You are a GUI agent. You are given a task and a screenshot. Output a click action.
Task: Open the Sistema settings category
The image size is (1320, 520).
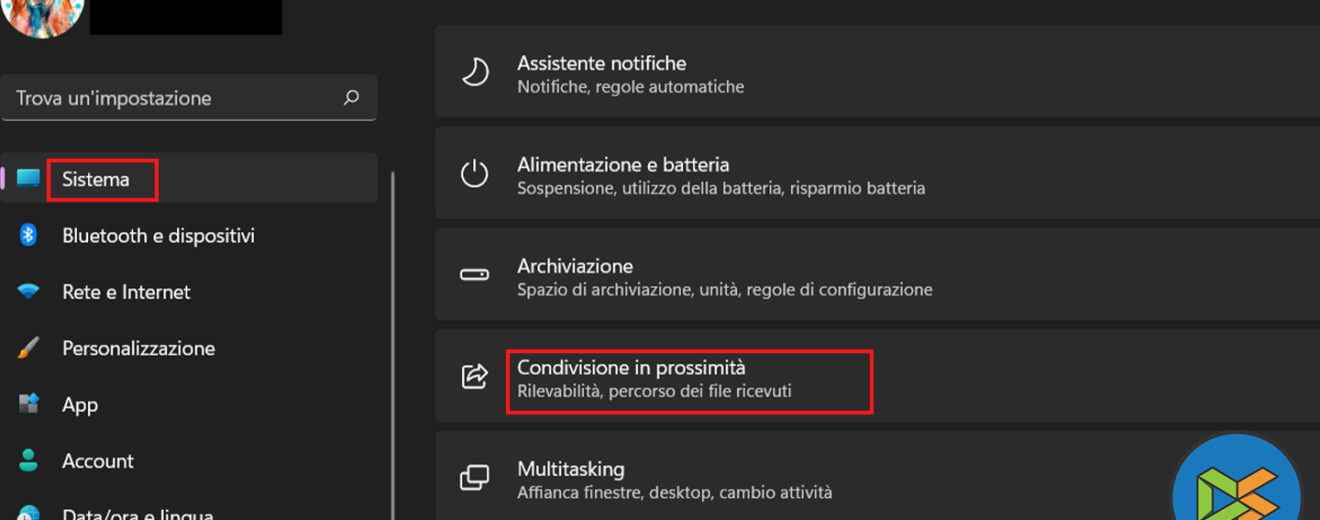(96, 180)
